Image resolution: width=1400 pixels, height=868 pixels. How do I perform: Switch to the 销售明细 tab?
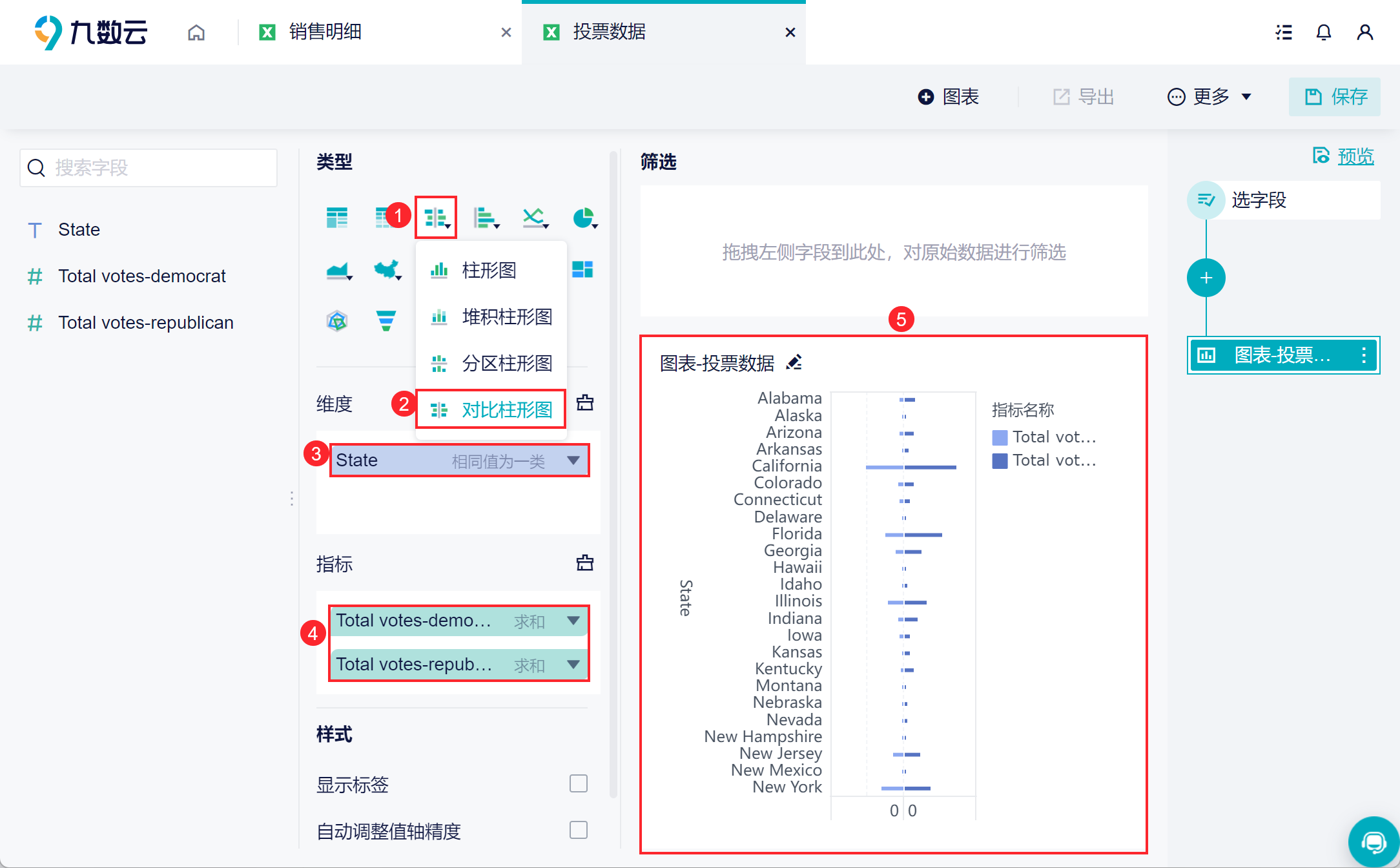(325, 32)
